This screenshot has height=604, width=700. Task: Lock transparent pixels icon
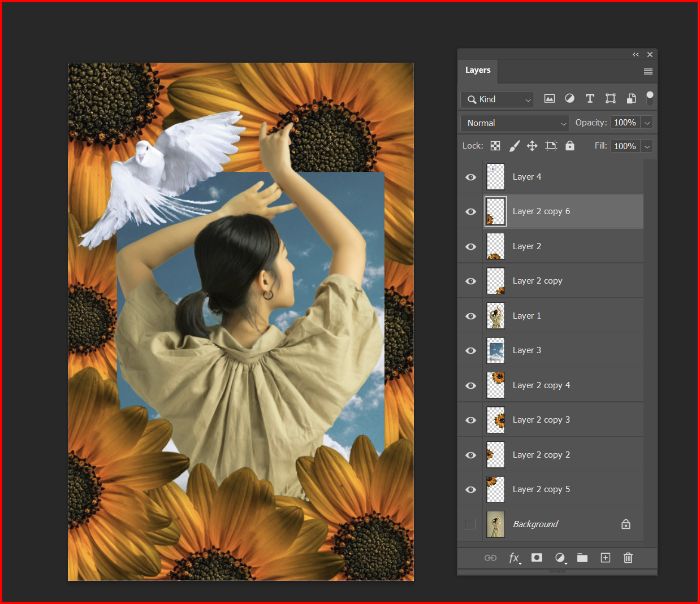(495, 146)
